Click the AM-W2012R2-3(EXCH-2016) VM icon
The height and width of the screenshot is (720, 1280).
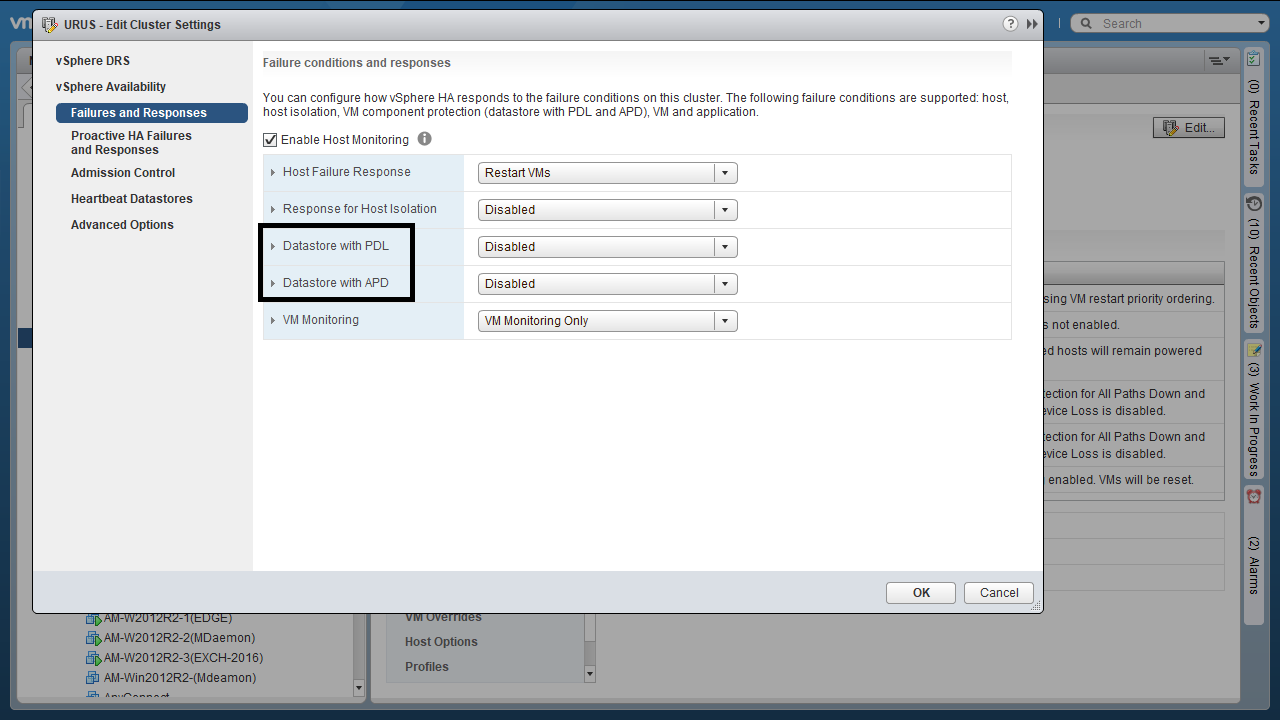click(94, 658)
